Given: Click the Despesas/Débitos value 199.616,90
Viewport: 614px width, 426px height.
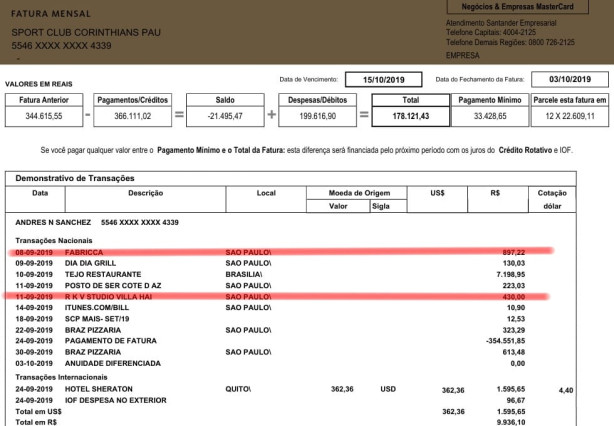Looking at the screenshot, I should pos(318,116).
